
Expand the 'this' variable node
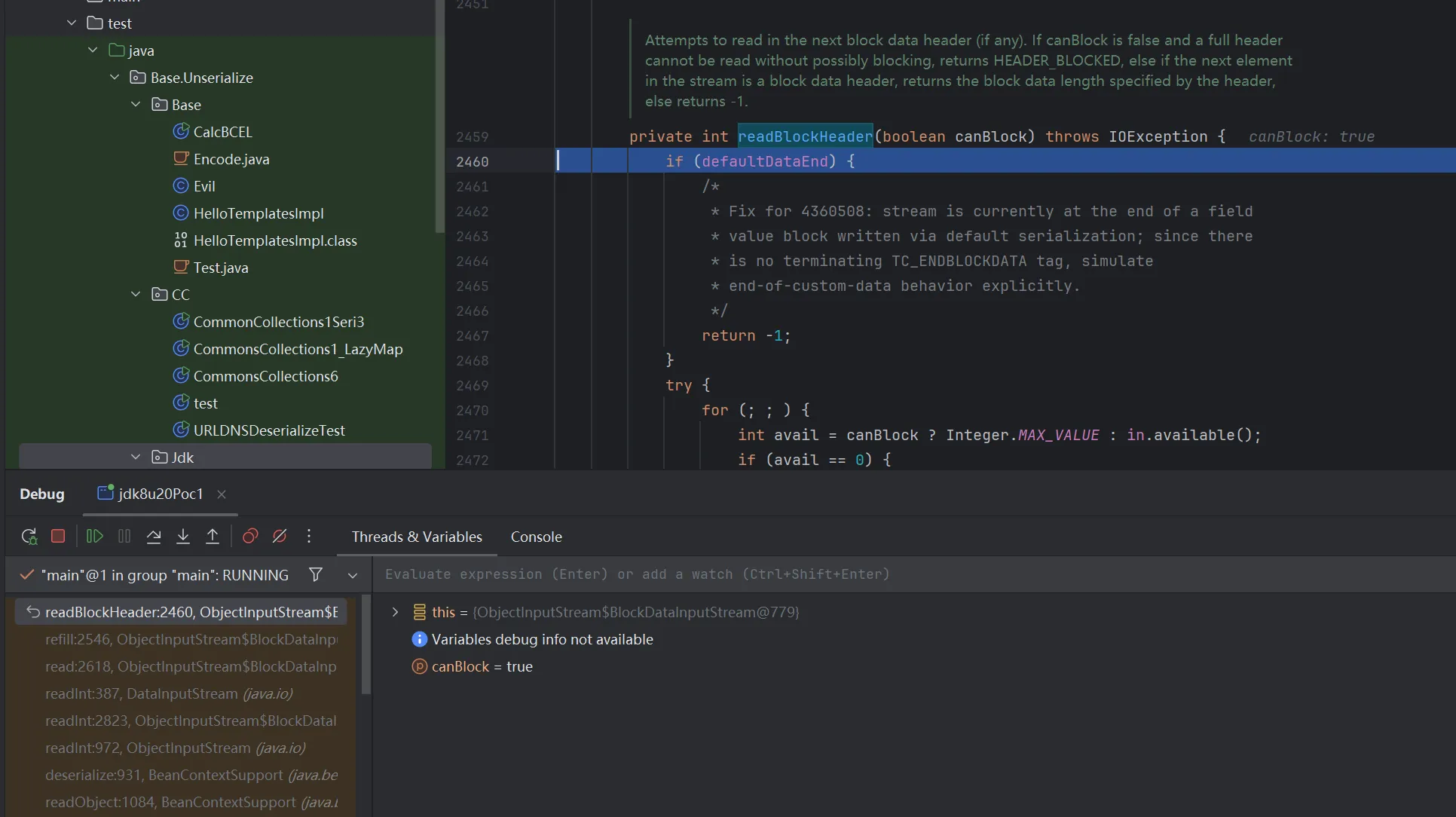pos(395,612)
